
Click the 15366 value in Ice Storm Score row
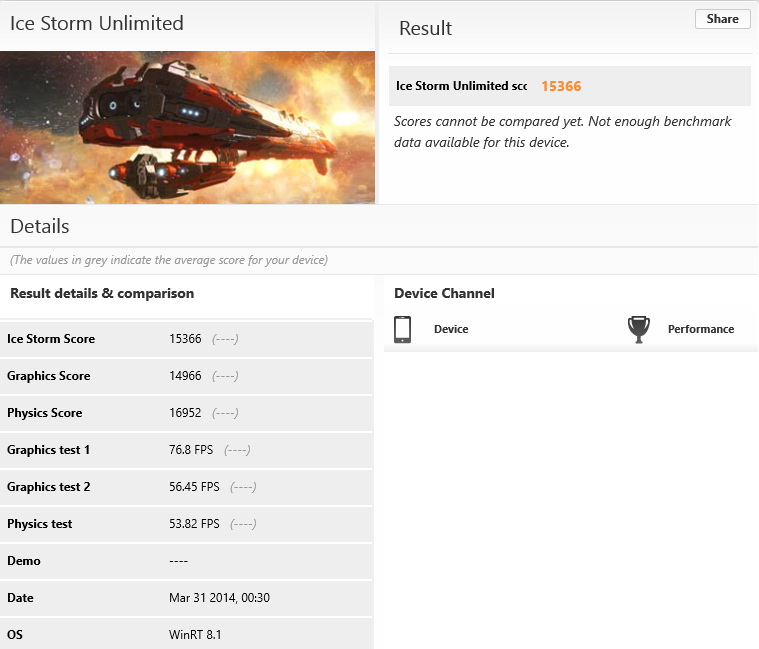185,339
